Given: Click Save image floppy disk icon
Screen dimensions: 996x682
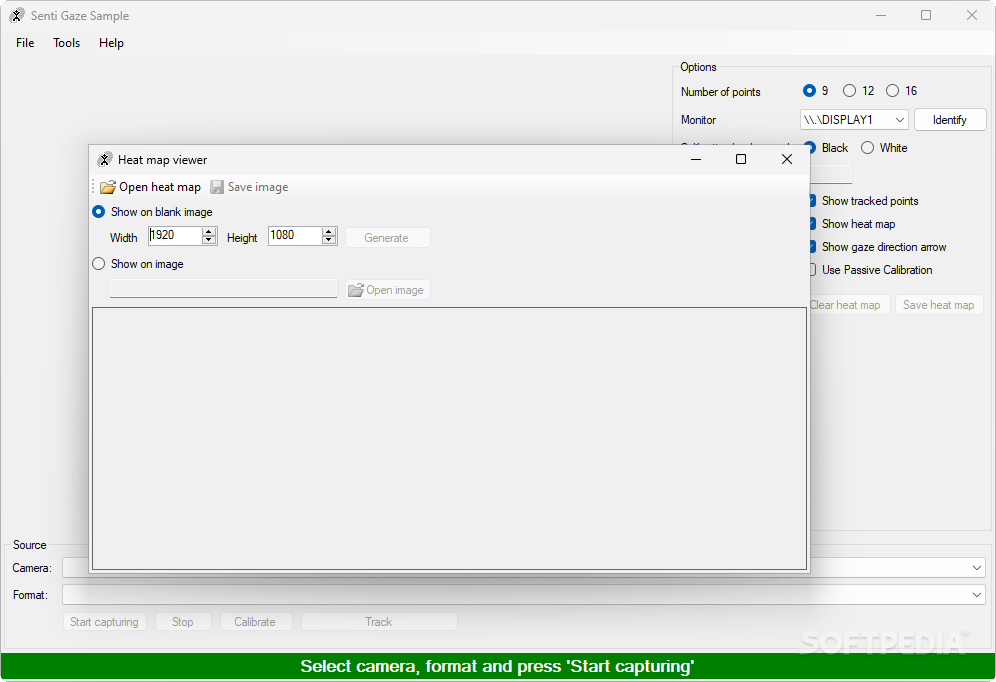Looking at the screenshot, I should [217, 187].
